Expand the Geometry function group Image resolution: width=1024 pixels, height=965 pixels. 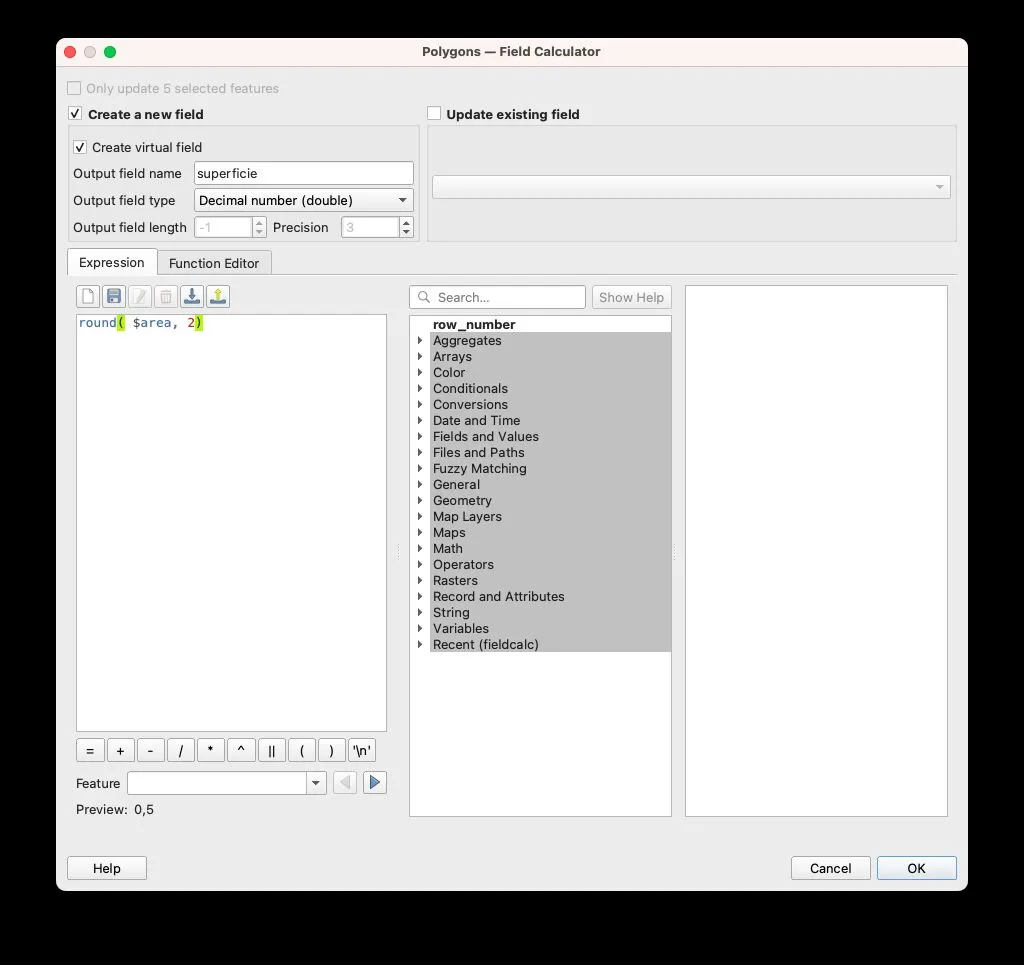tap(420, 501)
